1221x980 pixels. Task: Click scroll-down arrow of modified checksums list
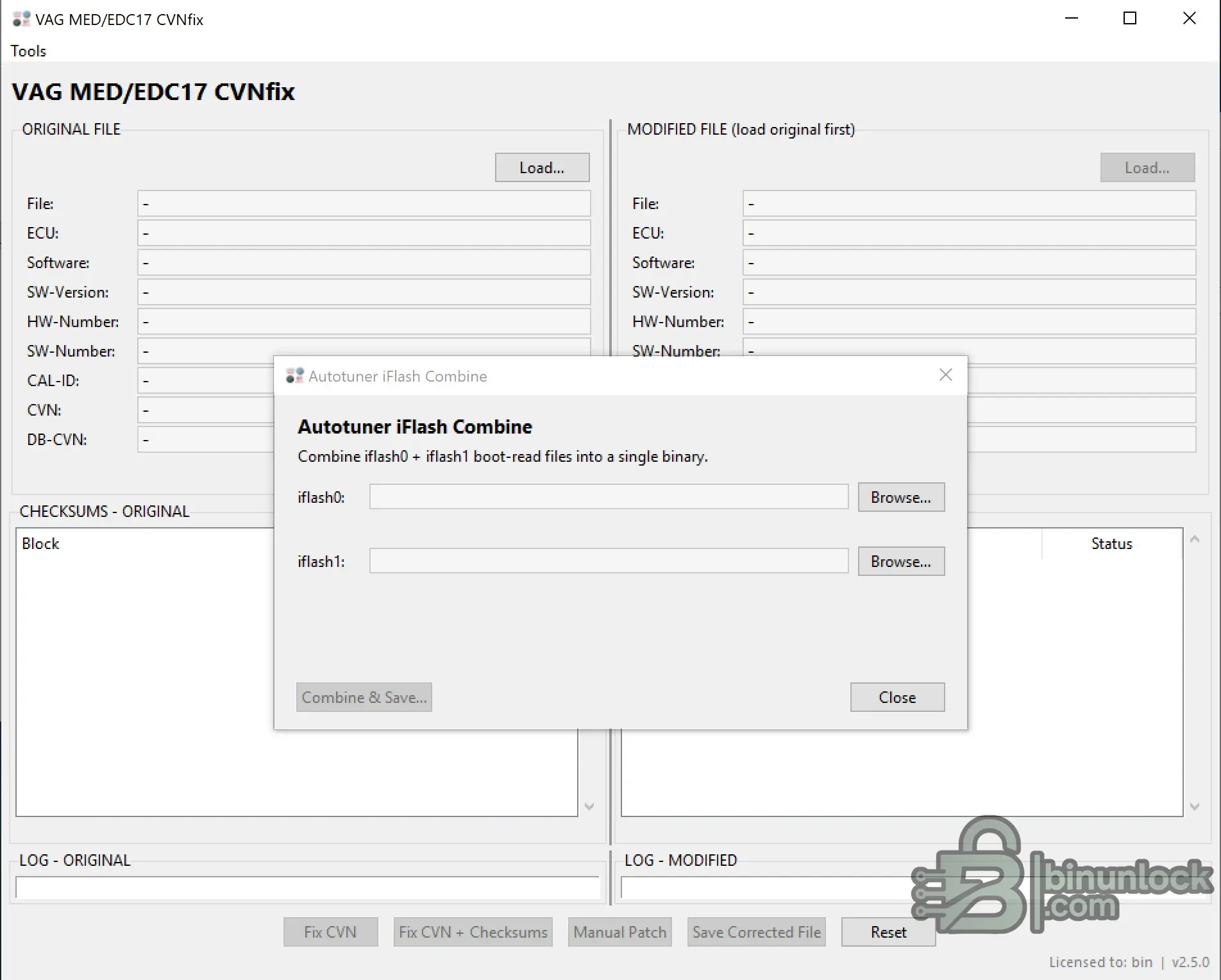pos(1194,806)
